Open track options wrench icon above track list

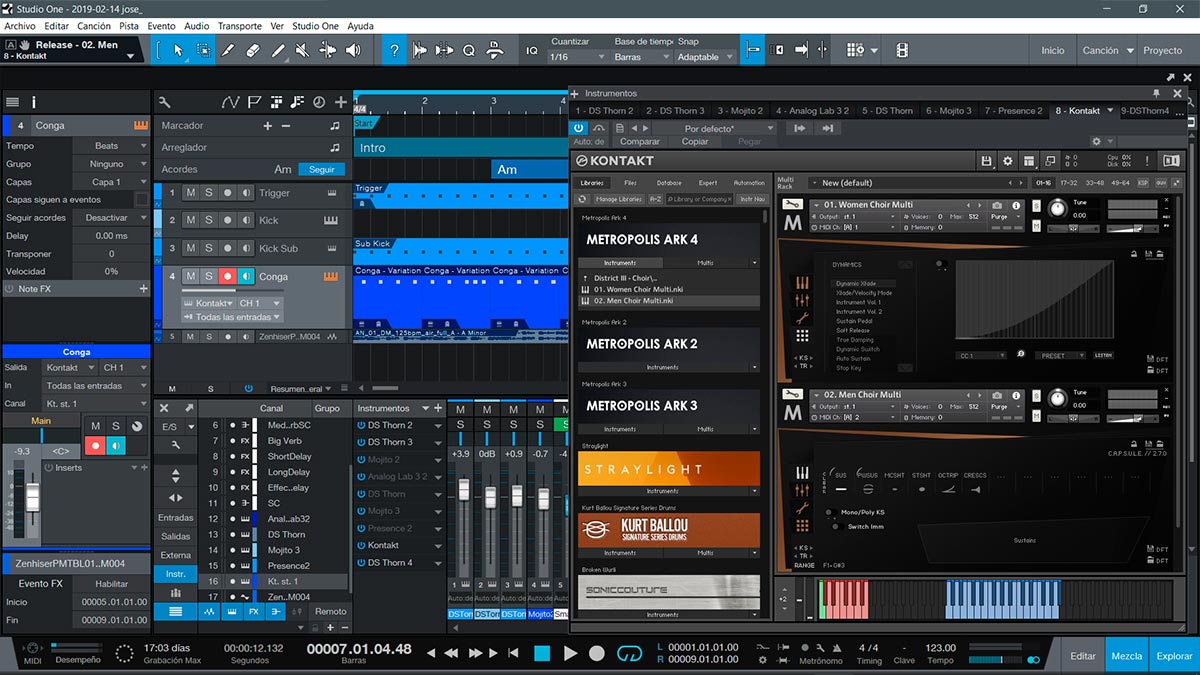coord(165,102)
